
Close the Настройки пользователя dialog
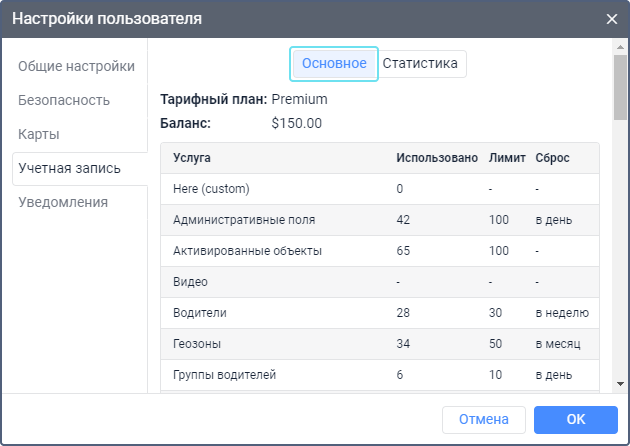(611, 19)
